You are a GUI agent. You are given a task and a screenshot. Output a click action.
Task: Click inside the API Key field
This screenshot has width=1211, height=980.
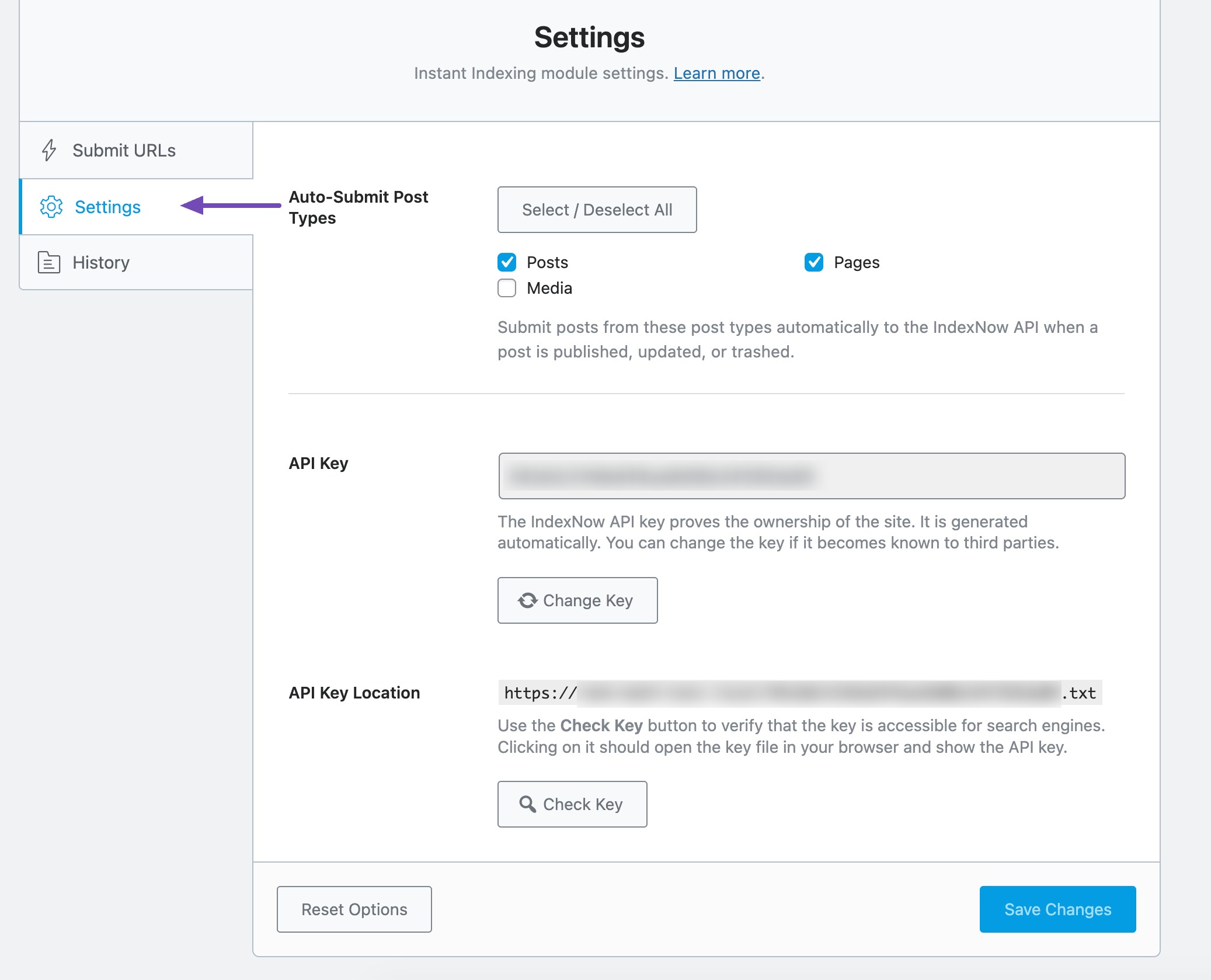[812, 476]
